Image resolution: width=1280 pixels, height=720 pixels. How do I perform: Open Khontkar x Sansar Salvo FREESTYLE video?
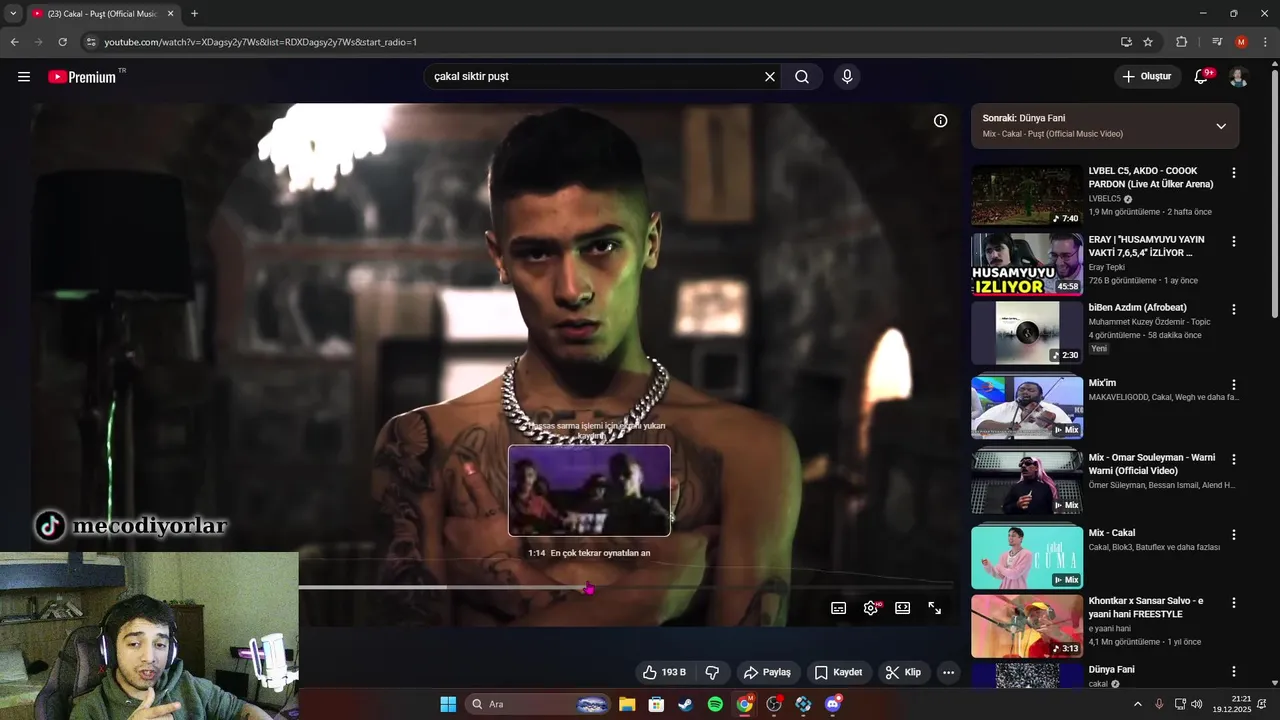[1146, 608]
